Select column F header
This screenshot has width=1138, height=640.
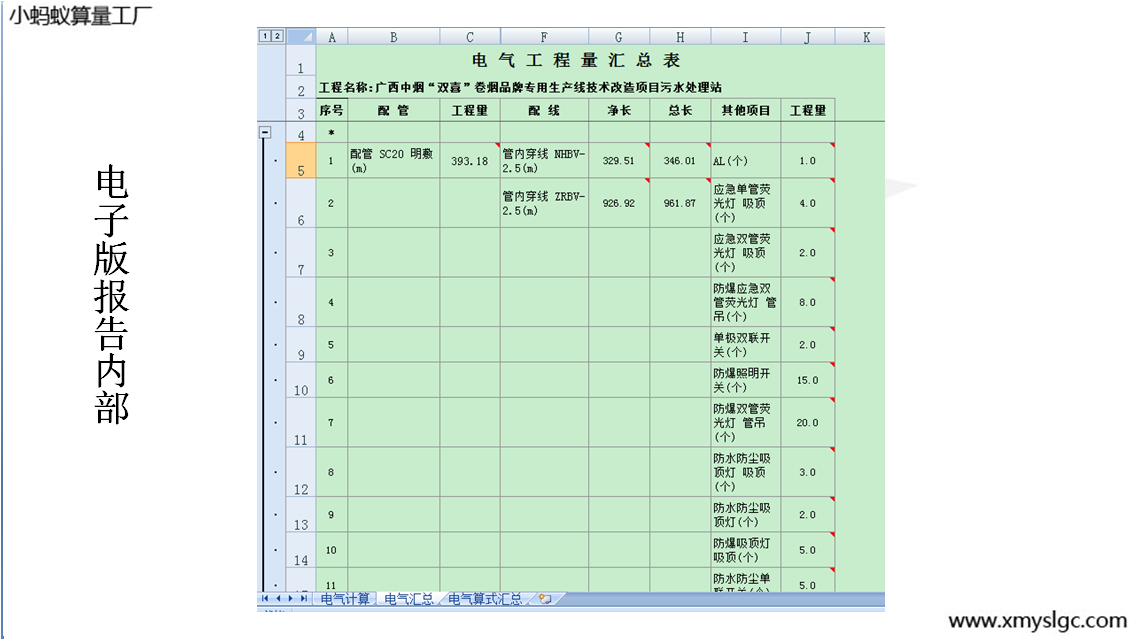click(544, 37)
